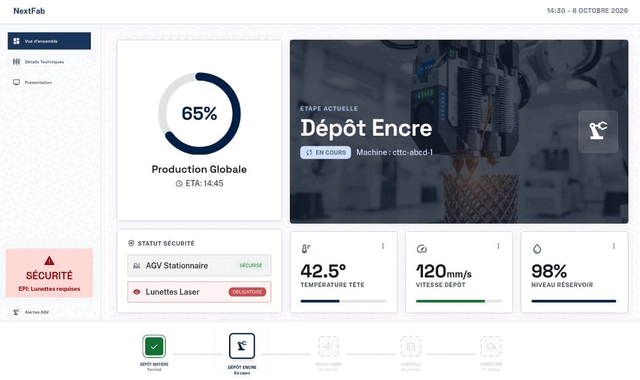Select the pending Recuit Laser step

(329, 347)
